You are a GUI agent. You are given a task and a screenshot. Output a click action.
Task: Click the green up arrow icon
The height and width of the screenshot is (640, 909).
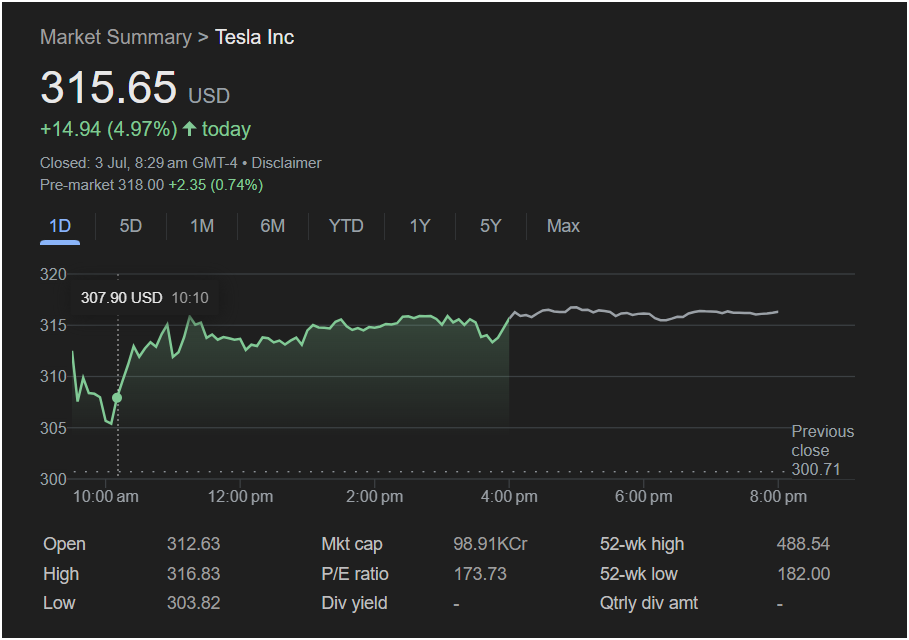click(x=190, y=128)
